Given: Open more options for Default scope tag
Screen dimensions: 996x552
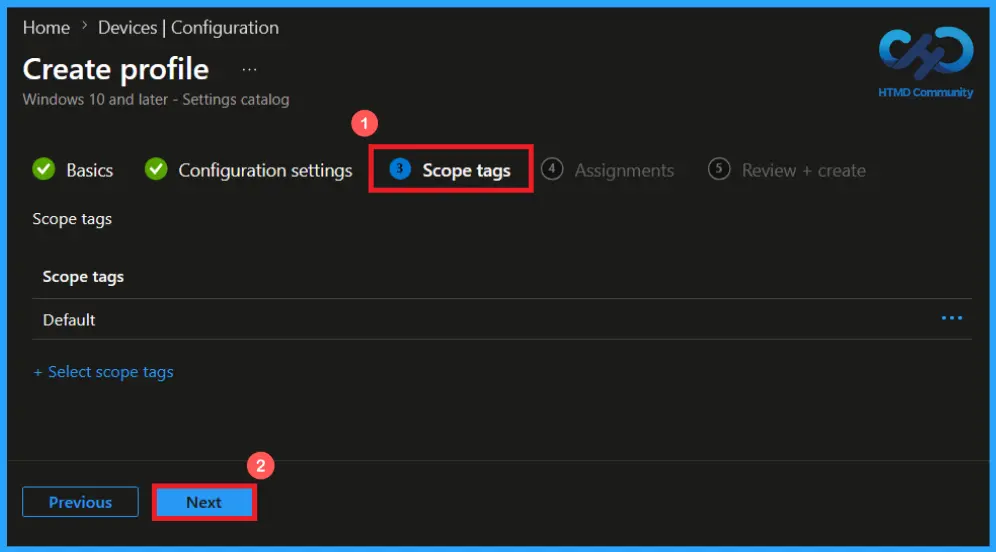Looking at the screenshot, I should coord(952,318).
